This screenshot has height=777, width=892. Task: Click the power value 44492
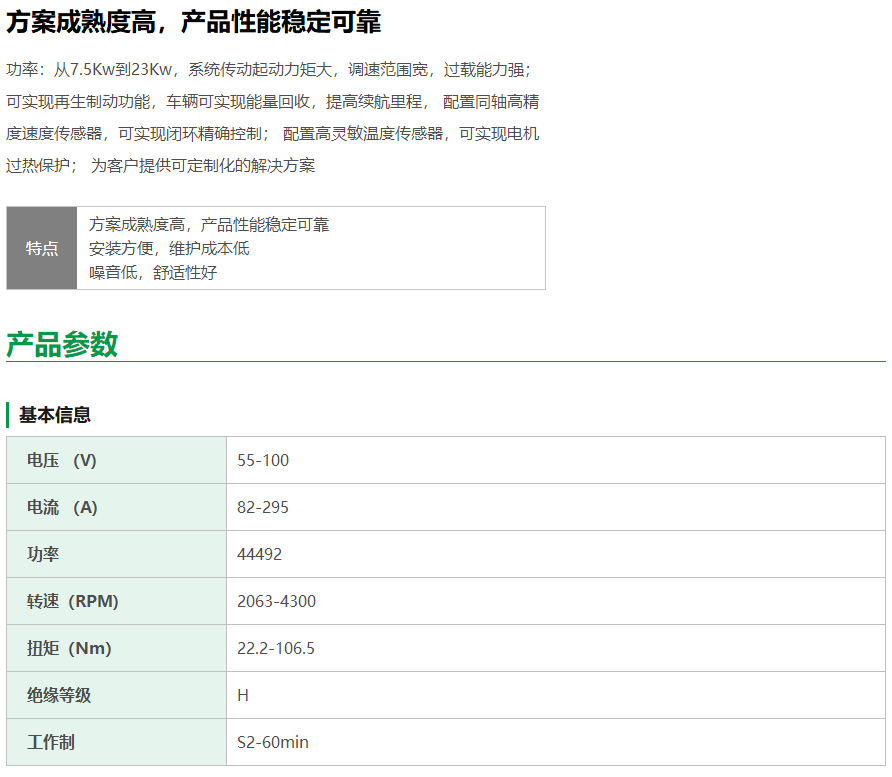259,554
